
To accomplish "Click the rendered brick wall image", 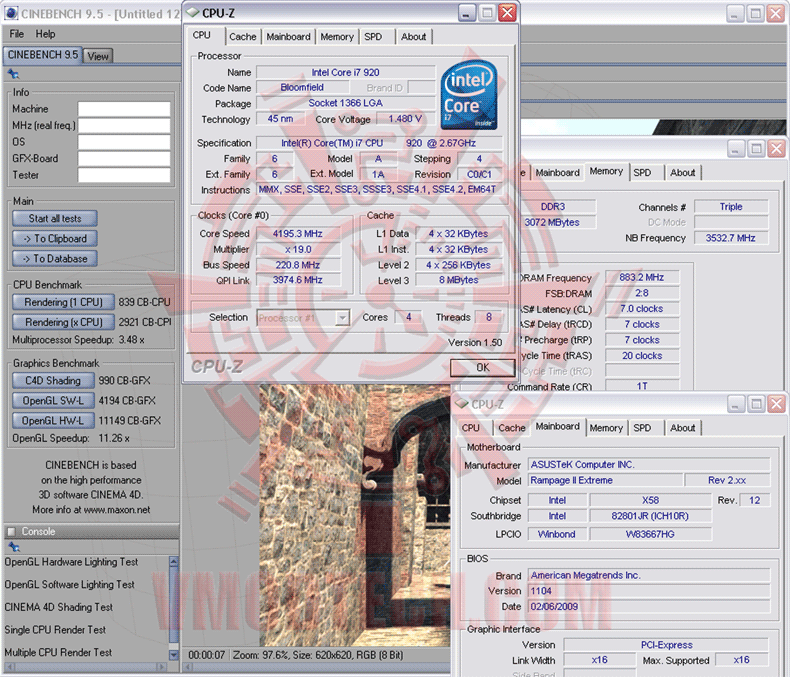I will pyautogui.click(x=355, y=515).
